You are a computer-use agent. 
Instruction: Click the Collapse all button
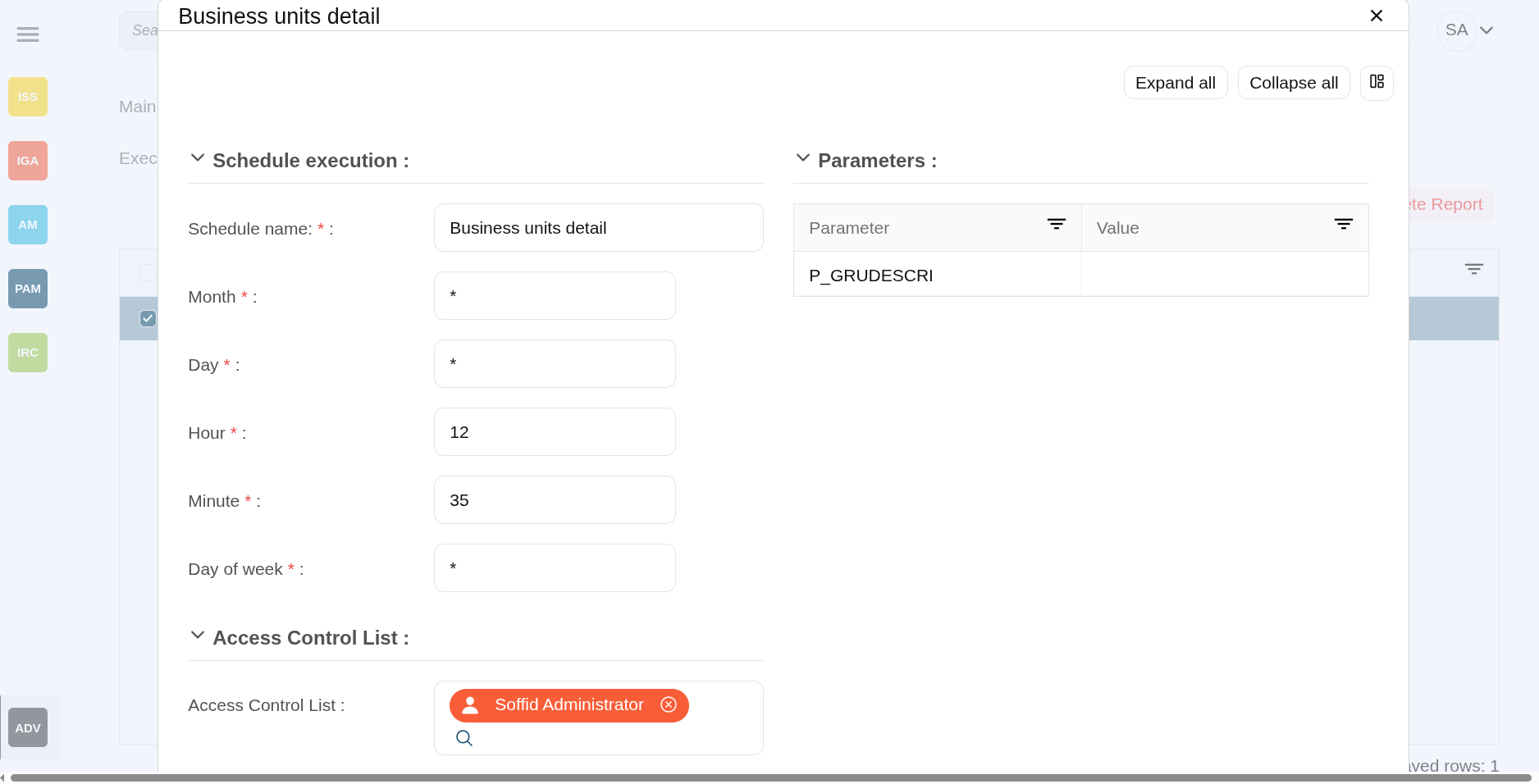coord(1293,83)
